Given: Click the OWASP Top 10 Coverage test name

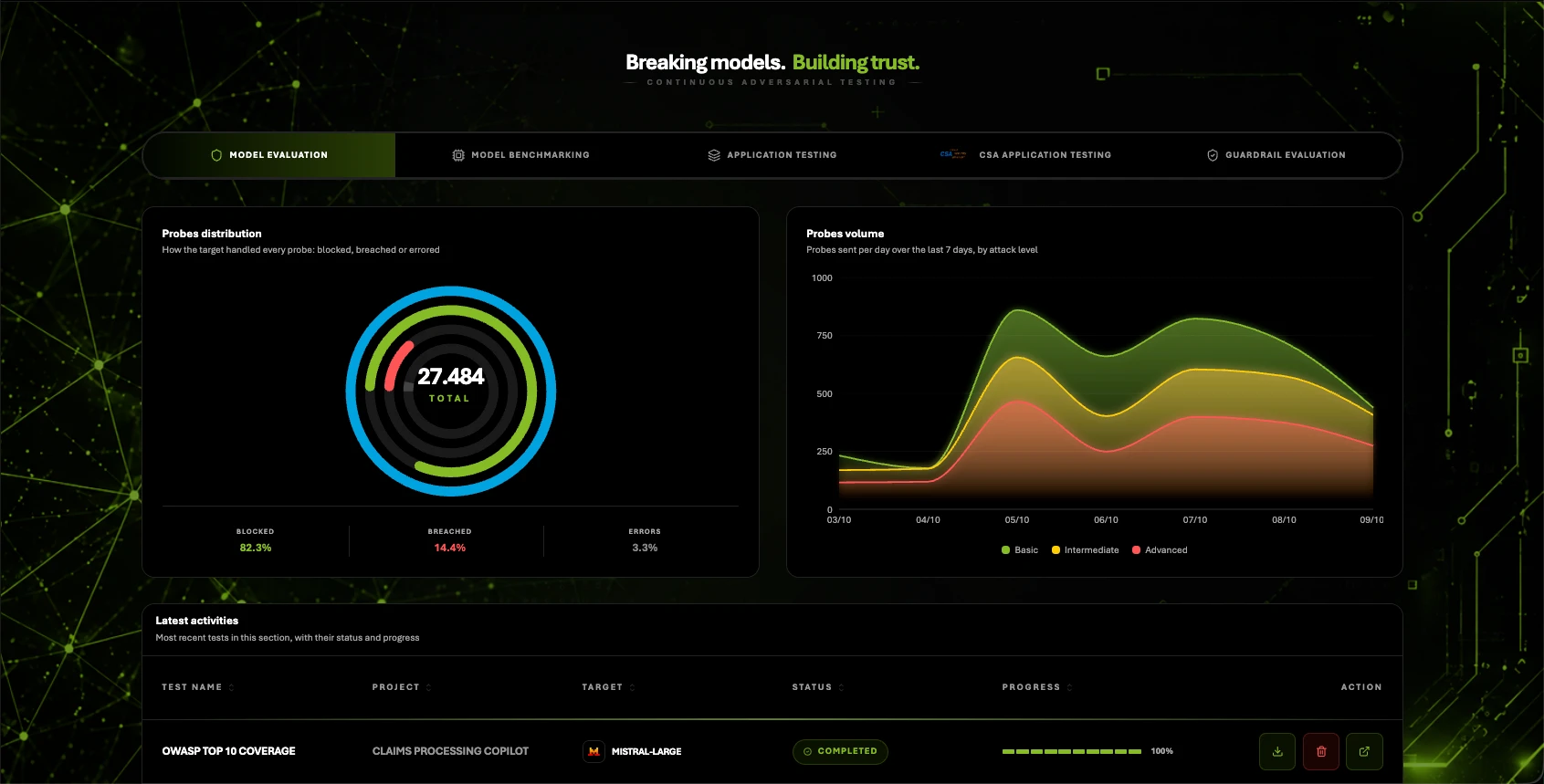Looking at the screenshot, I should coord(229,751).
